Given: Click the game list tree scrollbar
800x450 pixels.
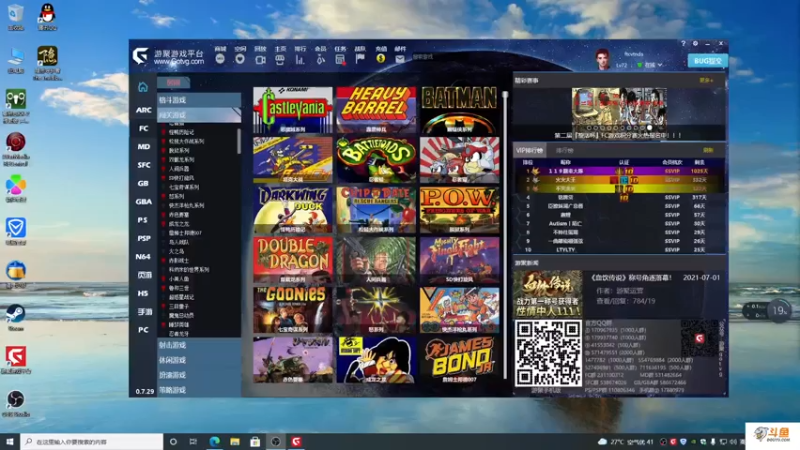Looking at the screenshot, I should pos(238,141).
